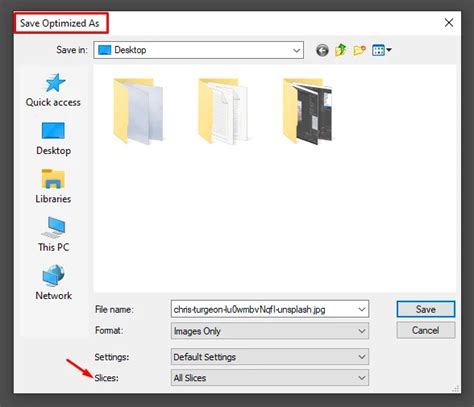Click the Desktop icon in Save in box
474x407 pixels.
[x=105, y=50]
